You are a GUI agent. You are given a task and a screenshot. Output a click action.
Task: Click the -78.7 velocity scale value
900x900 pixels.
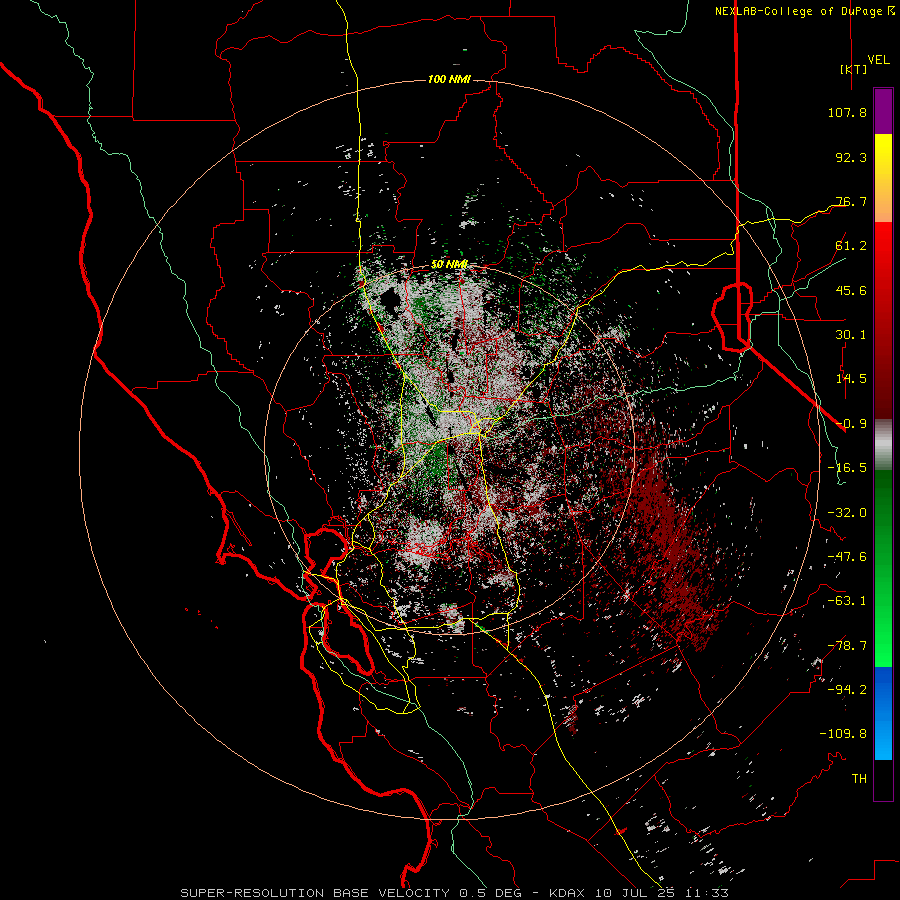tap(847, 646)
